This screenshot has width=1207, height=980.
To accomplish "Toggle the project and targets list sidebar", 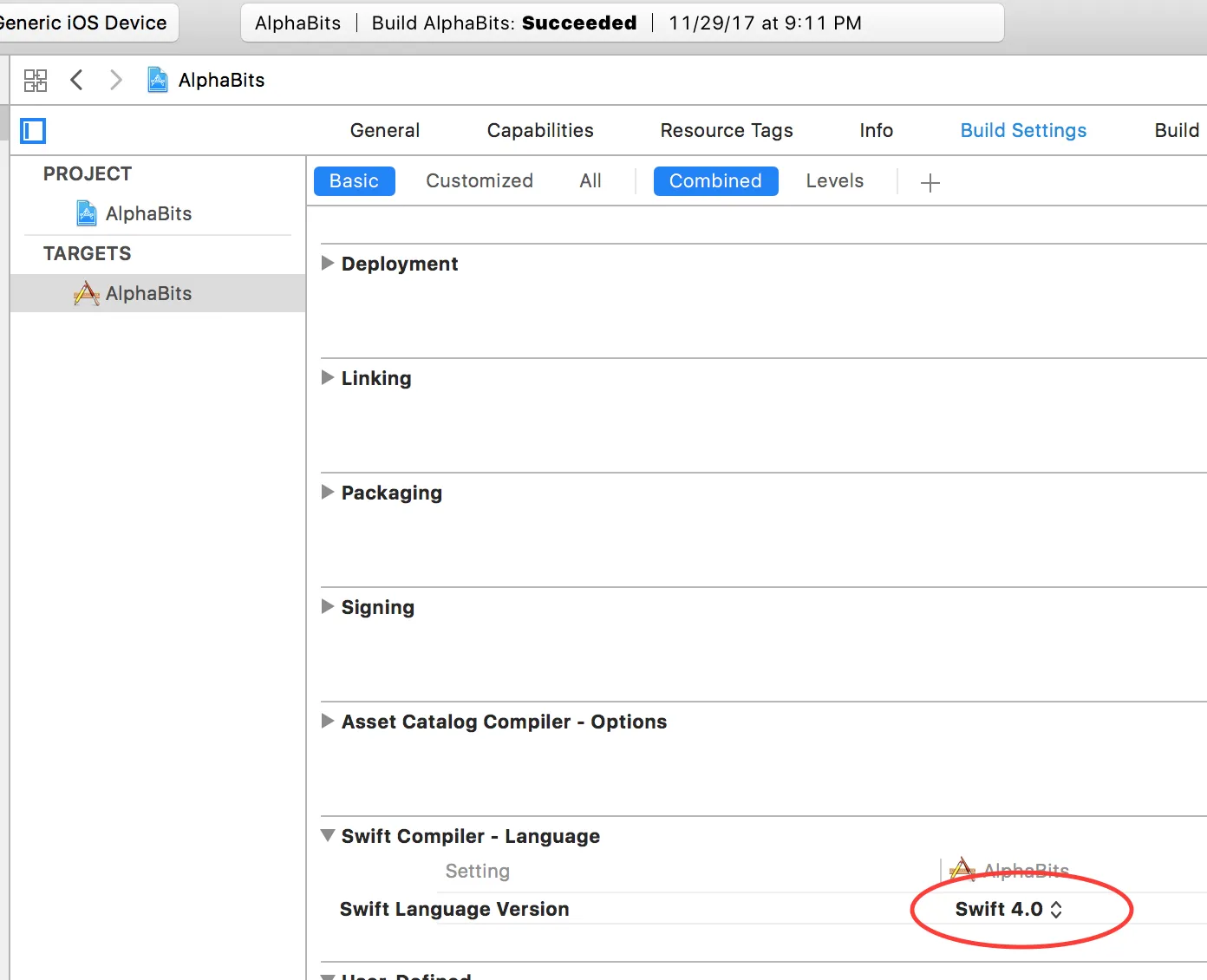I will (x=33, y=131).
